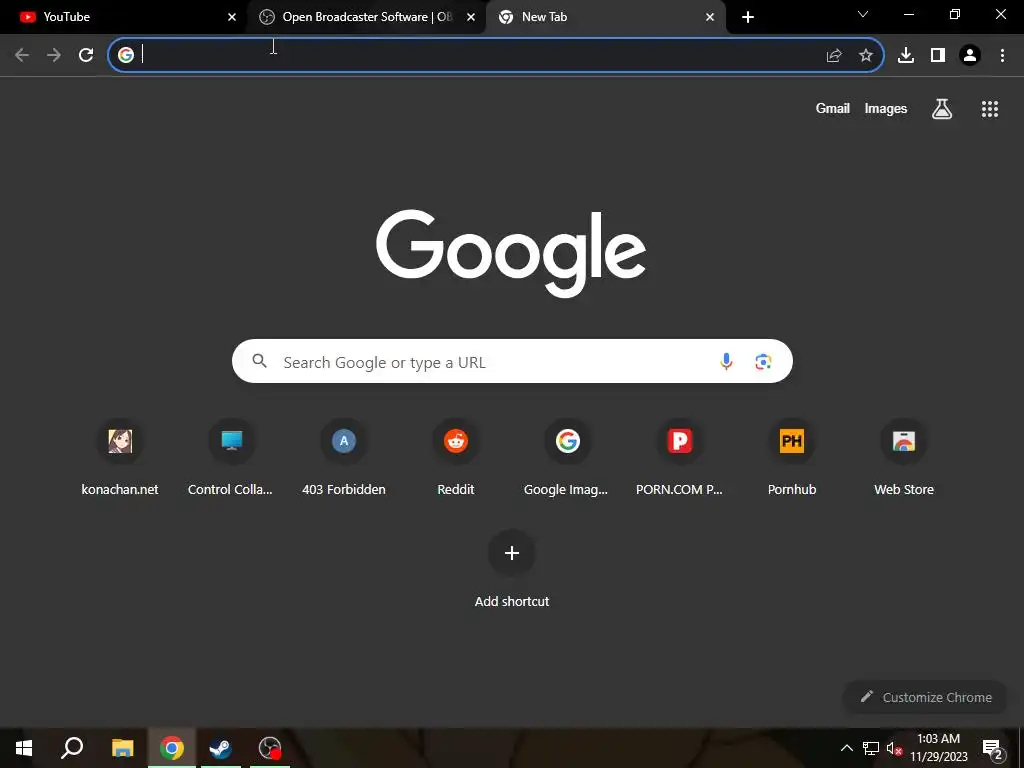This screenshot has width=1024, height=768.
Task: Open a new tab with the plus button
Action: coord(748,17)
